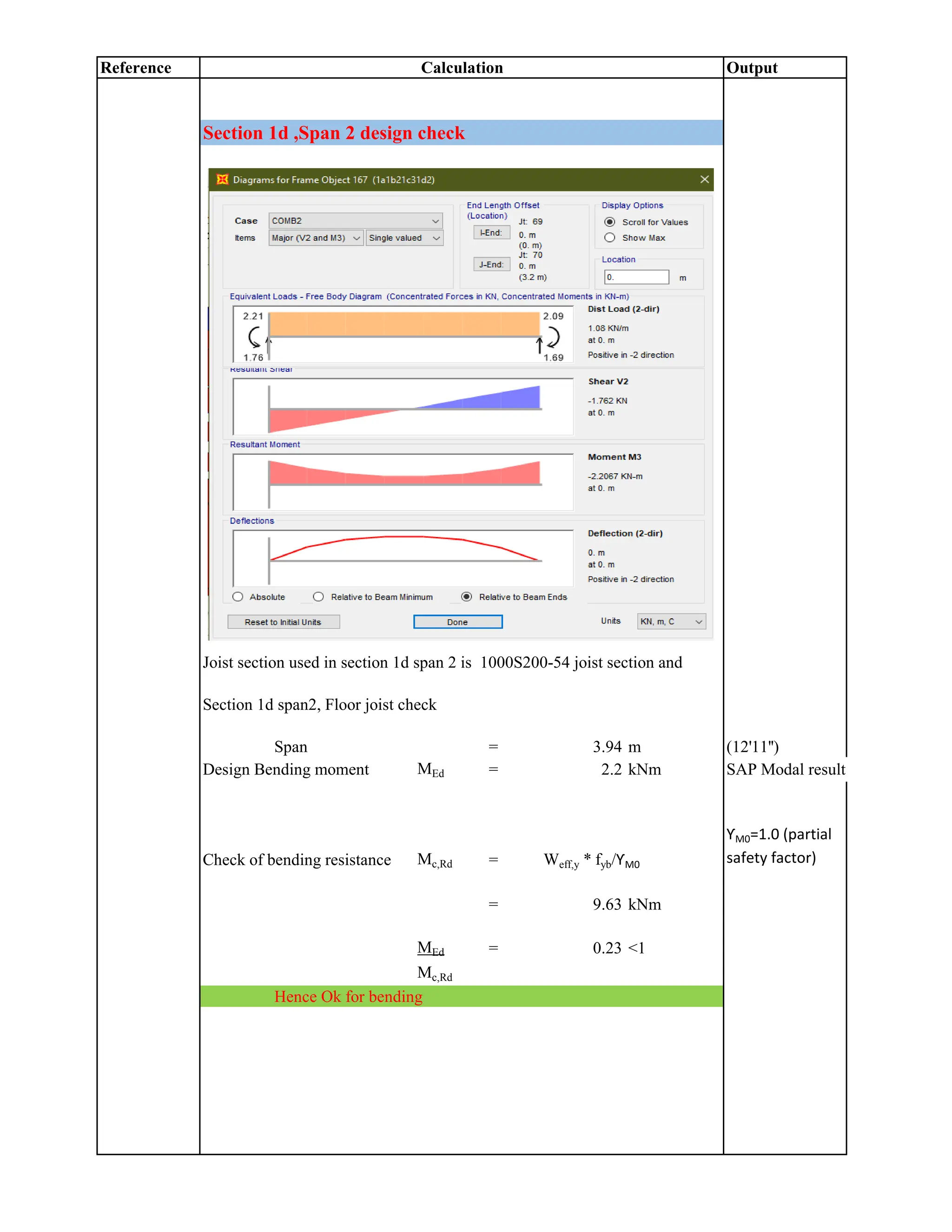Screen dimensions: 952x1232
Task: Click the "(12'11")" output text
Action: point(753,747)
